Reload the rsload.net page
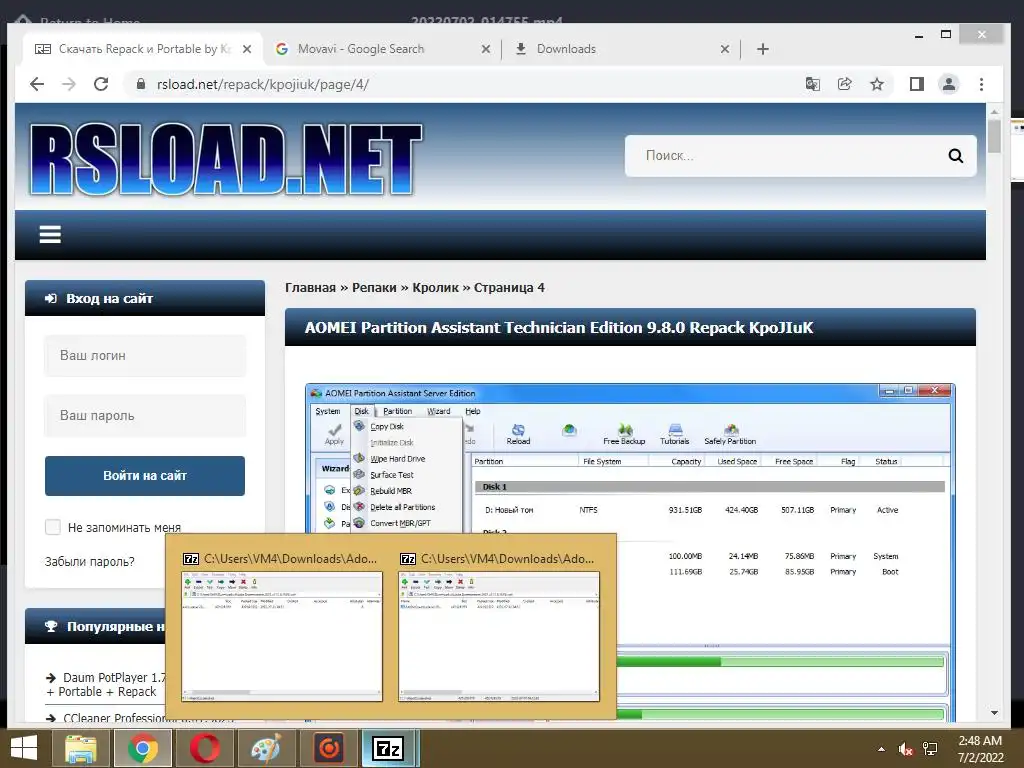Screen dimensions: 1024x768 pyautogui.click(x=101, y=84)
